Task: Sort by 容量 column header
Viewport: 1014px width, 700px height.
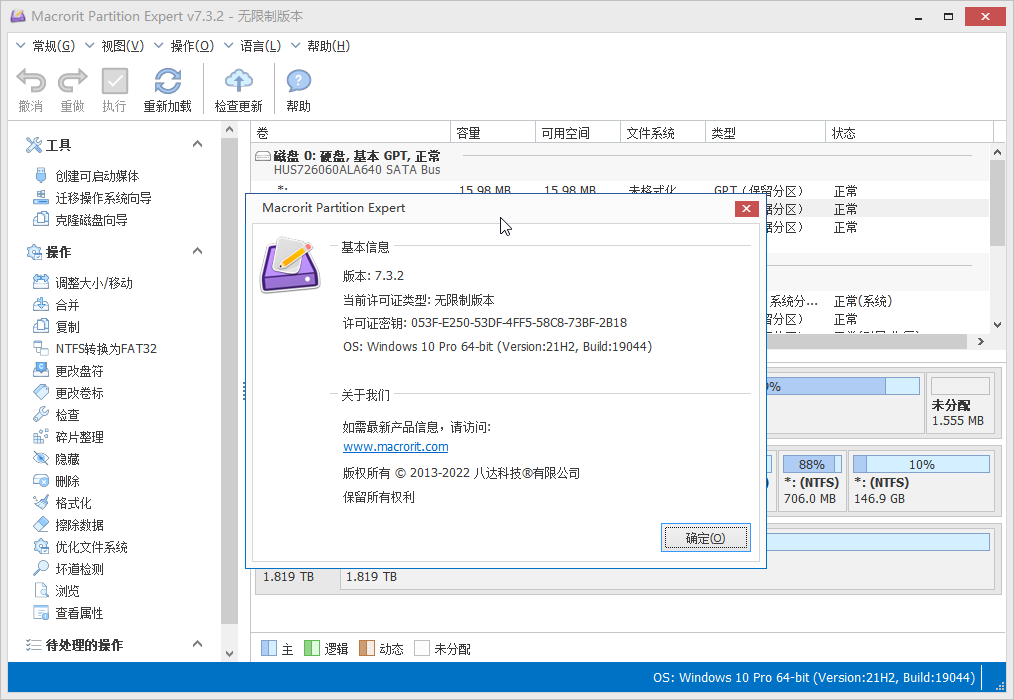Action: 493,133
